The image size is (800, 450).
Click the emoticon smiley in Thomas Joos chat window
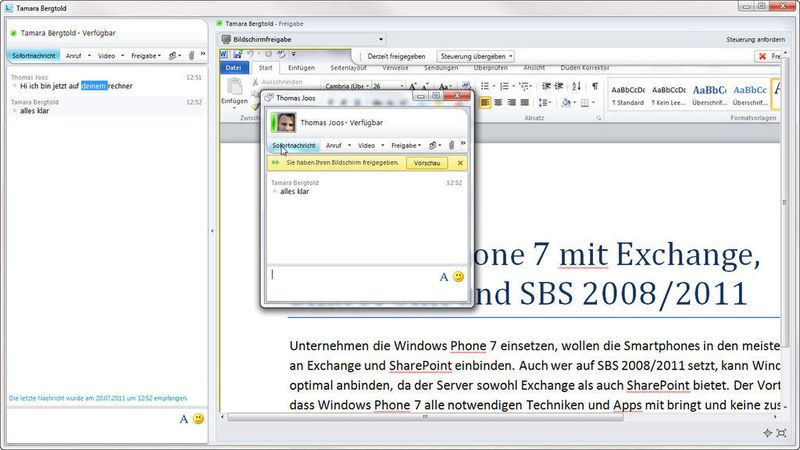pos(459,277)
